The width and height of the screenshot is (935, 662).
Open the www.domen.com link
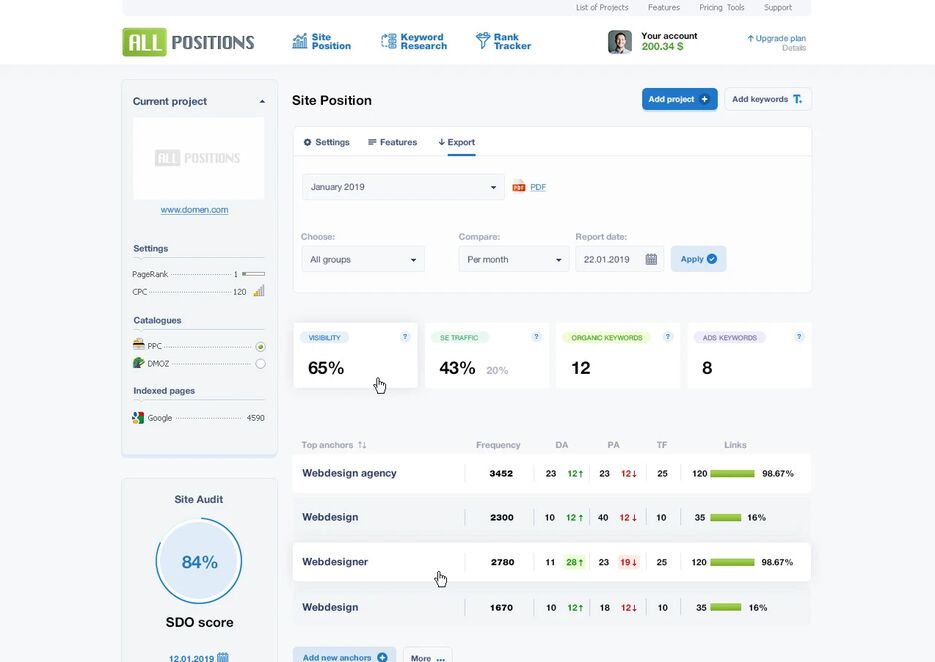click(x=194, y=210)
